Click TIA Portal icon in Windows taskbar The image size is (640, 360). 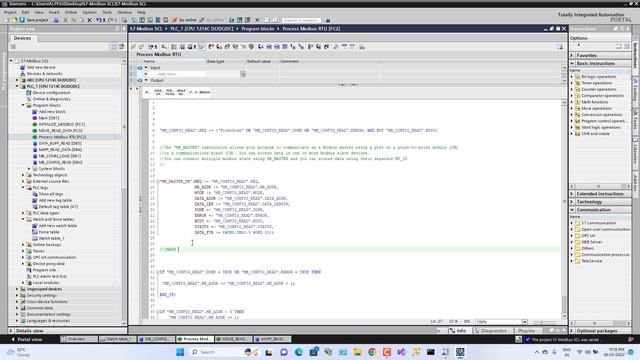click(x=460, y=352)
